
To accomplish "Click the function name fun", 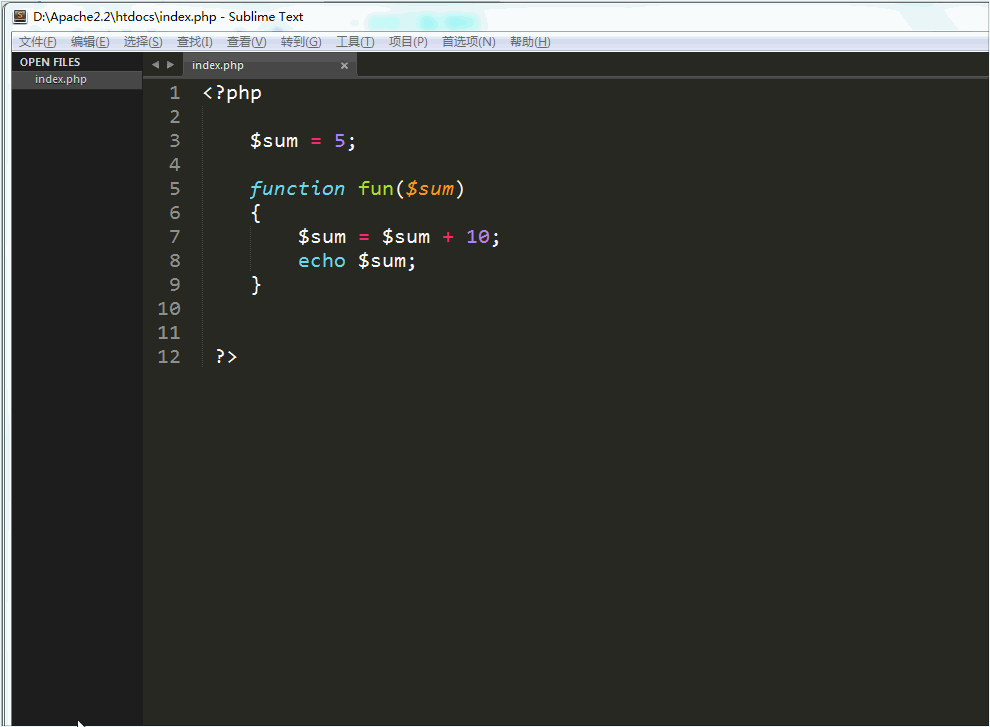I will [x=376, y=189].
